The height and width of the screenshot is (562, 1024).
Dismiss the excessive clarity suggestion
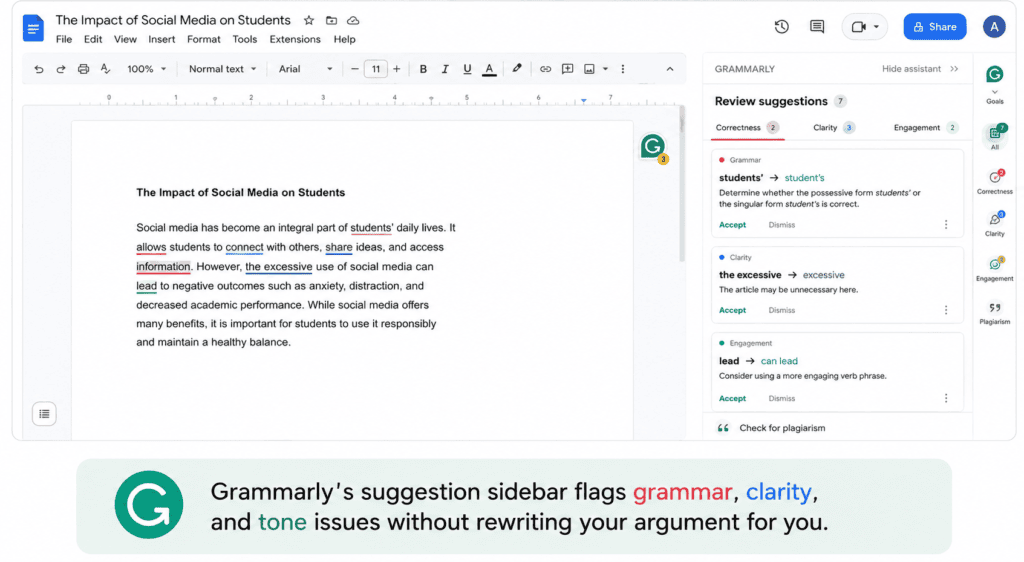click(x=782, y=310)
